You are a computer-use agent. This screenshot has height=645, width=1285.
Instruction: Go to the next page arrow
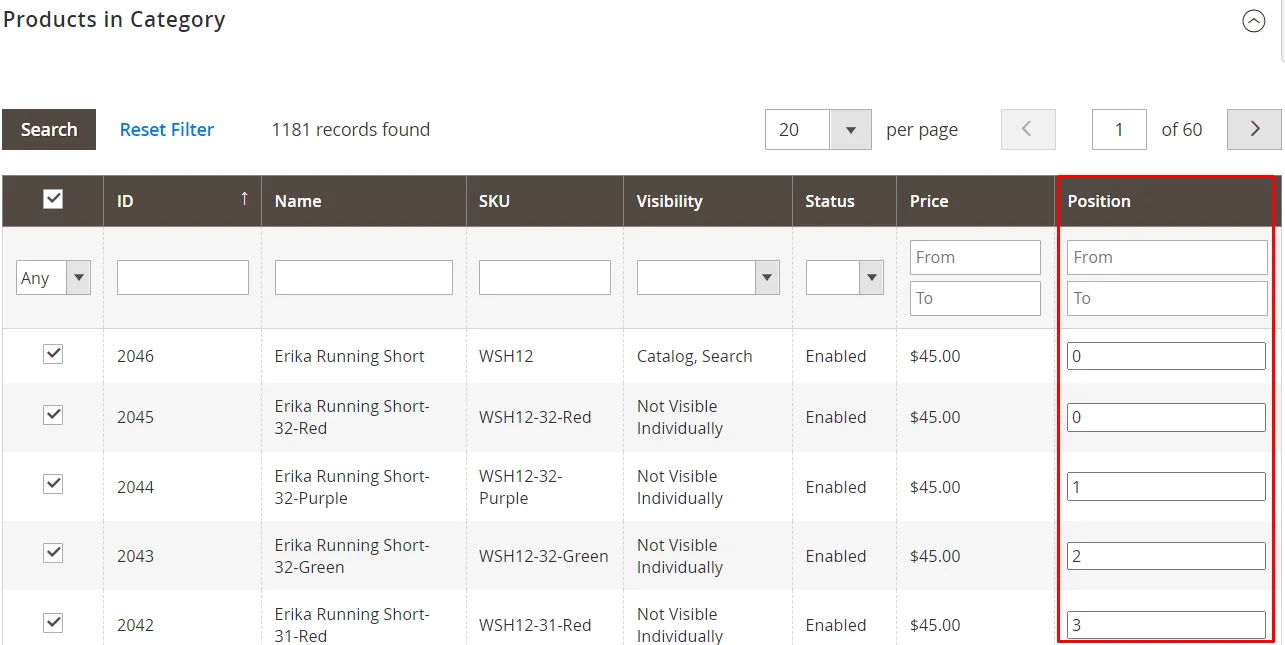1254,130
